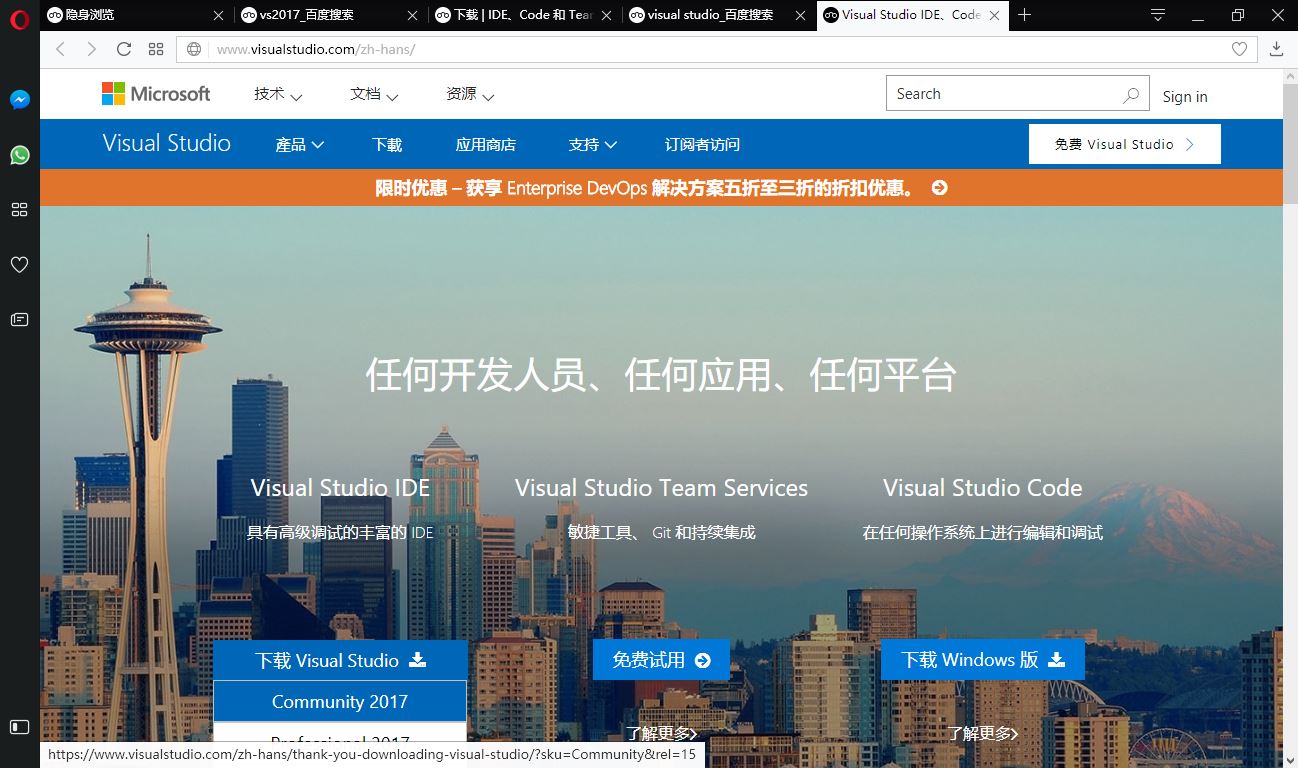Toggle the sidebar panel icon at bottom left

19,727
